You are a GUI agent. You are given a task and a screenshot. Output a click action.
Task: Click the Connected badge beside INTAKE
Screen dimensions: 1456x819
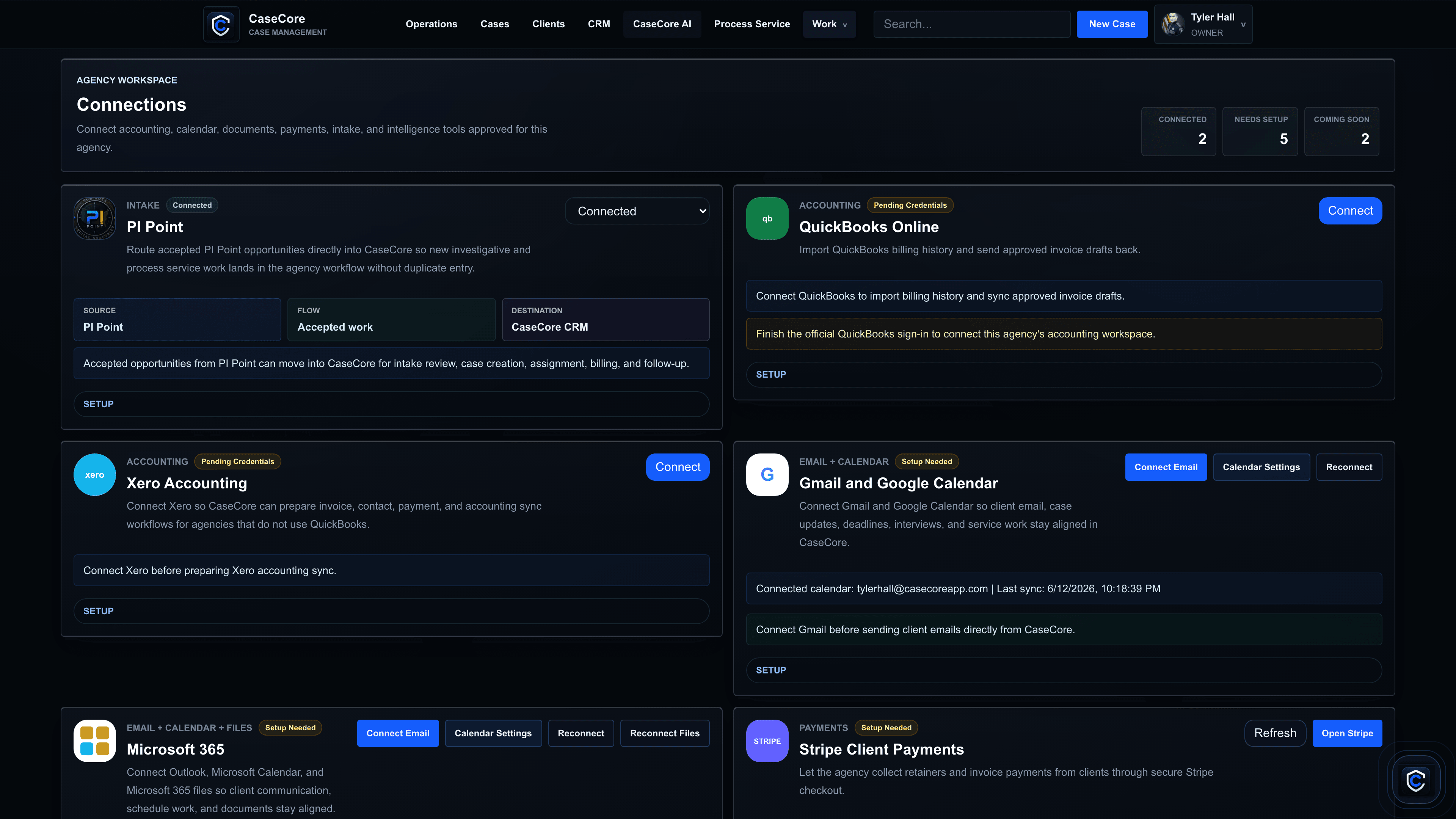pyautogui.click(x=192, y=205)
